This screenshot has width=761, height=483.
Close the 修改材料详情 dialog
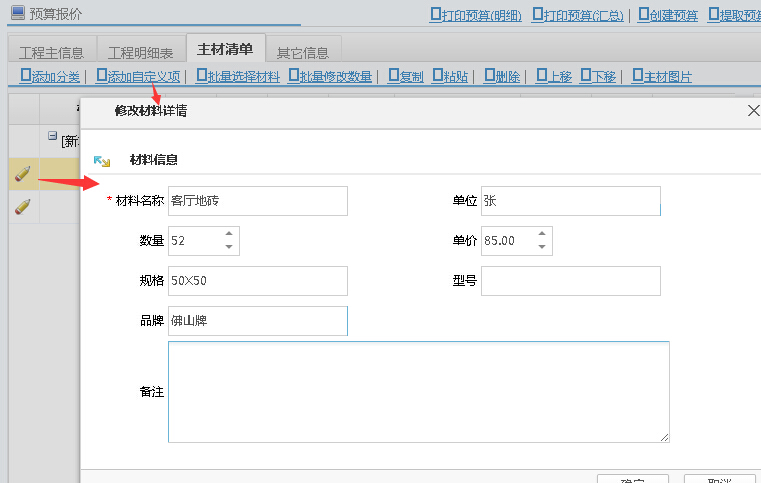click(753, 111)
